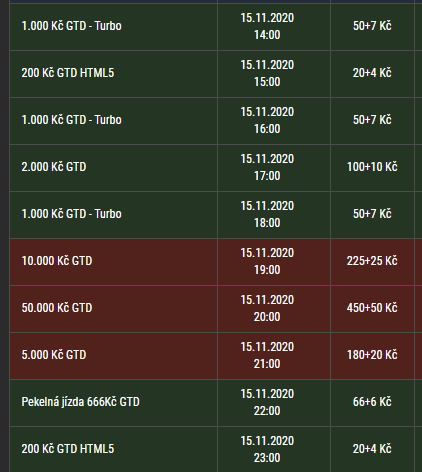Click the 450+50 Kč buy-in cell

click(x=372, y=309)
